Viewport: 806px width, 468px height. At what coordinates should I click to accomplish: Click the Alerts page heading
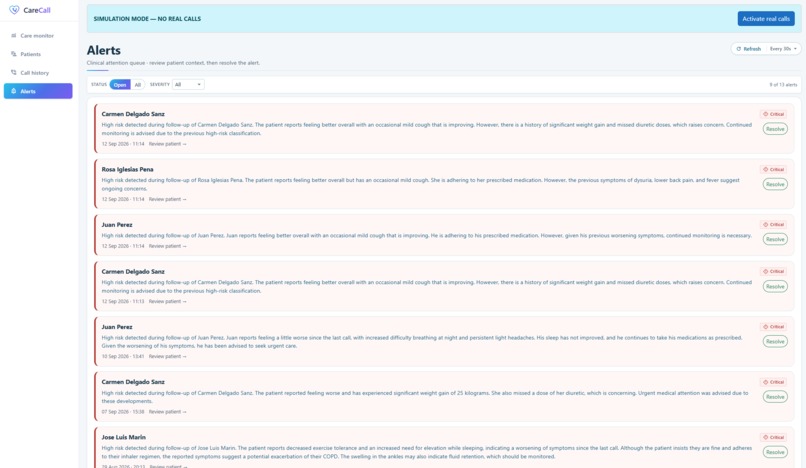click(104, 50)
